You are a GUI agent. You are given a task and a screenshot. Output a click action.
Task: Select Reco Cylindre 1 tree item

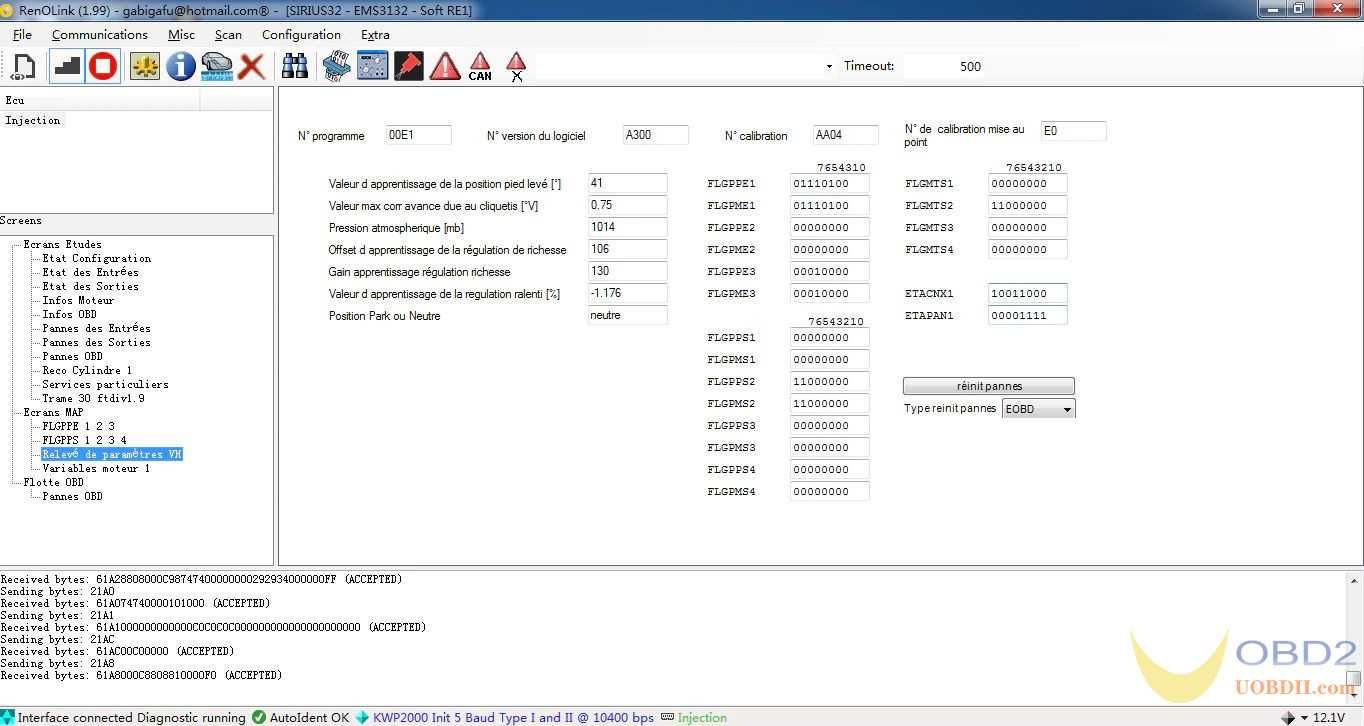(87, 370)
